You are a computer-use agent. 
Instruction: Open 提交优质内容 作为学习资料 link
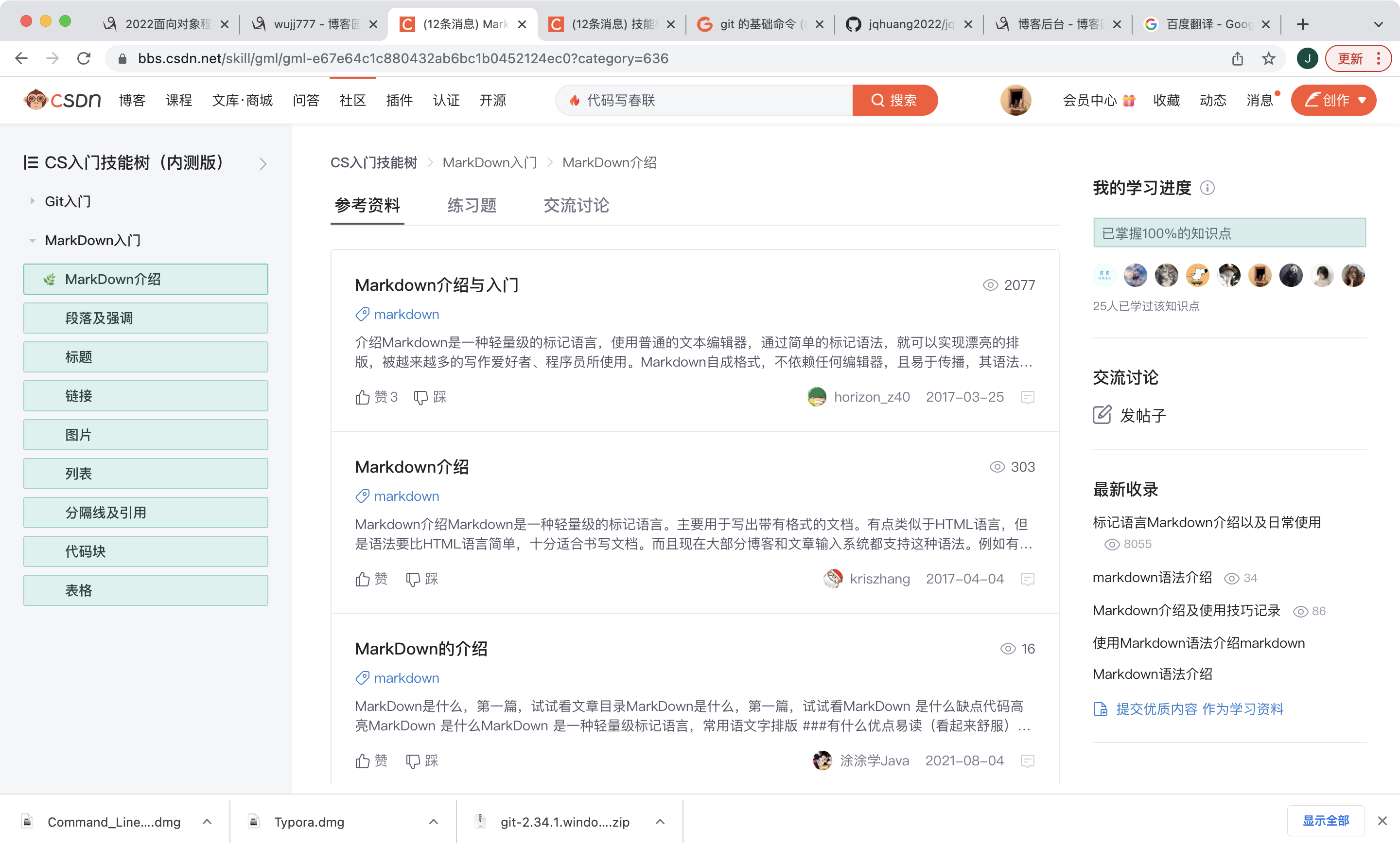click(1199, 708)
